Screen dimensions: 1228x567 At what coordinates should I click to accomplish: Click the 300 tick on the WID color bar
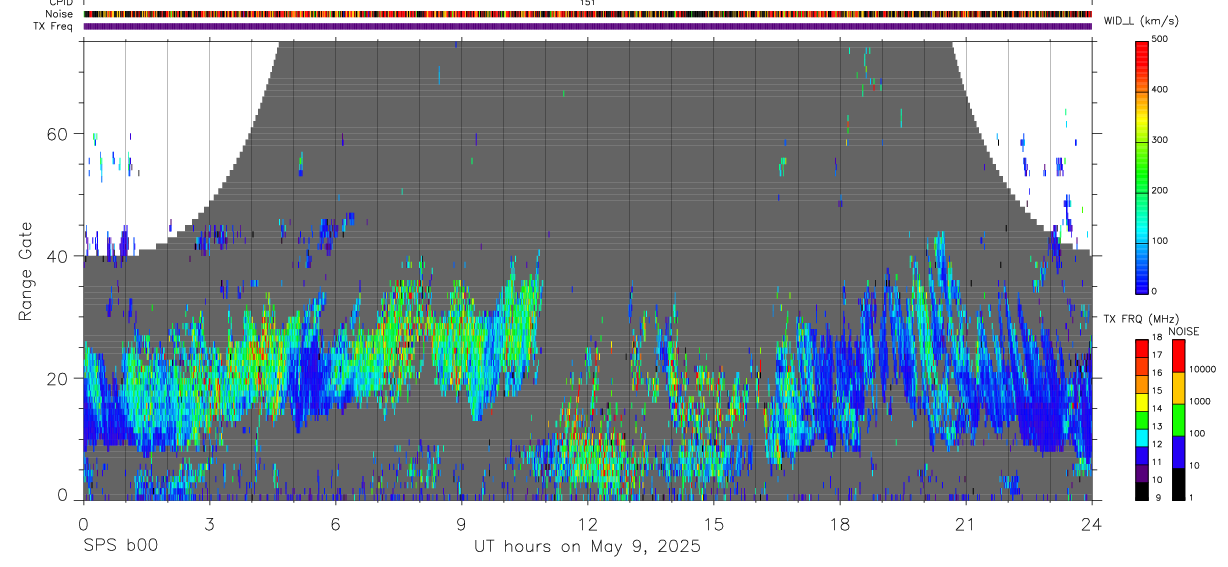pyautogui.click(x=1162, y=141)
